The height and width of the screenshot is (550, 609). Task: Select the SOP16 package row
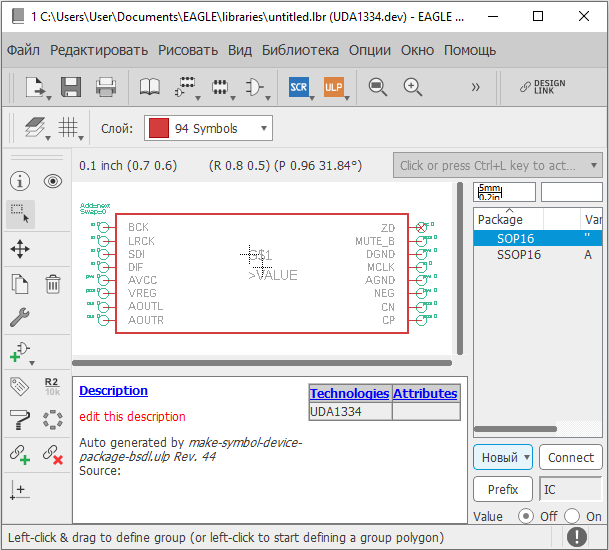pos(538,238)
